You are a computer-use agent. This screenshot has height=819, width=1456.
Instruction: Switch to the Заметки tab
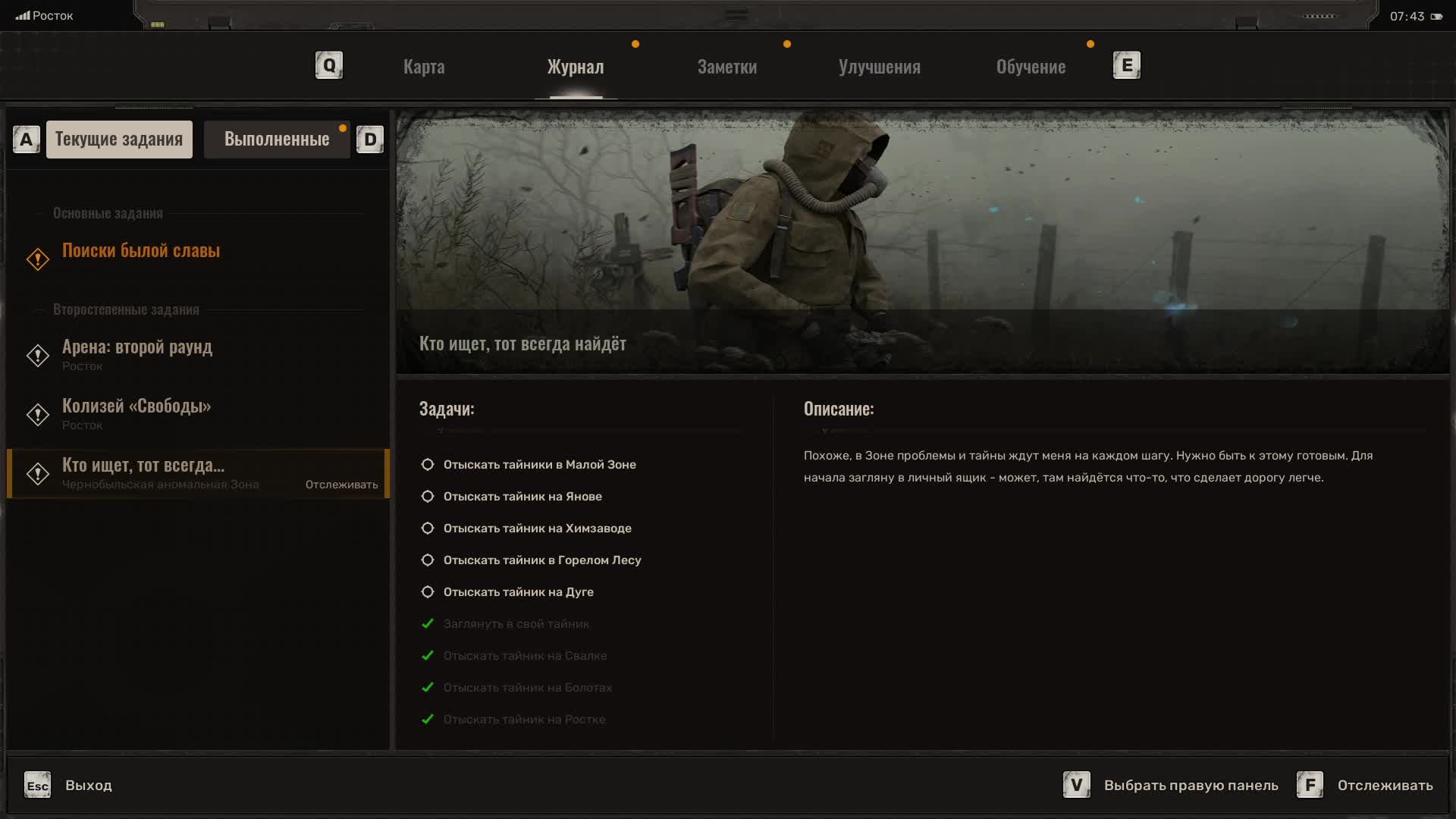point(726,67)
